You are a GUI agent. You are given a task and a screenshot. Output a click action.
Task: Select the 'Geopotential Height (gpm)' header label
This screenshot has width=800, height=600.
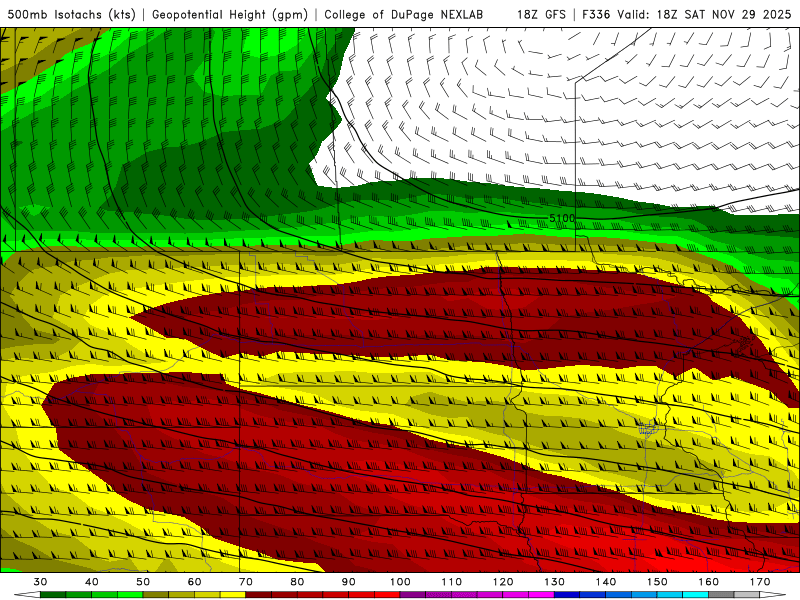point(230,14)
